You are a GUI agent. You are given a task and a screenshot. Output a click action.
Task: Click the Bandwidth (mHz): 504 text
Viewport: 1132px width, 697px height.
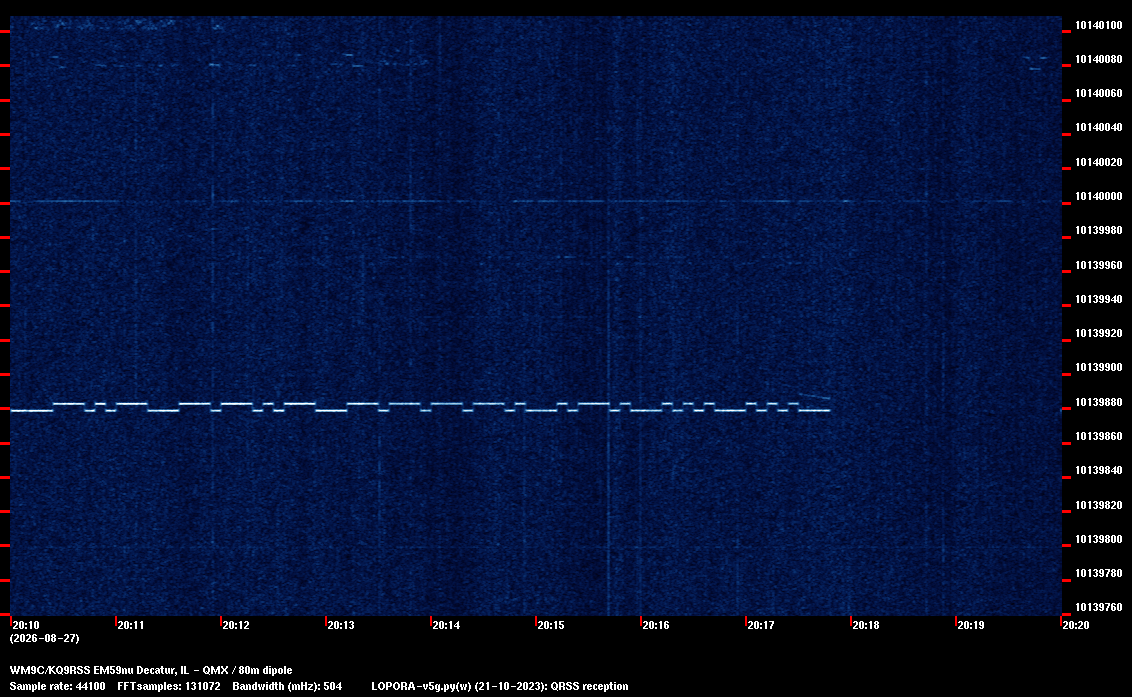287,686
